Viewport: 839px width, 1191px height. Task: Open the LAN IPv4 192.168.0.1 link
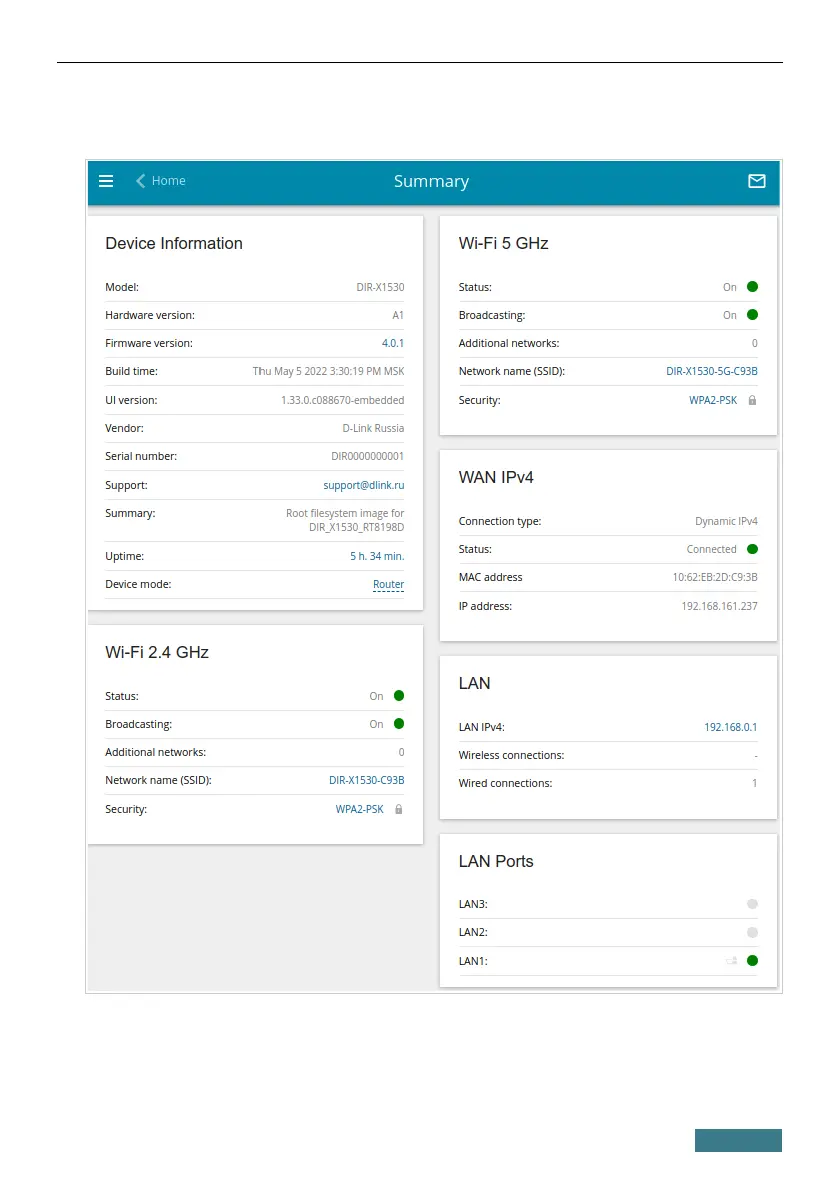(730, 727)
